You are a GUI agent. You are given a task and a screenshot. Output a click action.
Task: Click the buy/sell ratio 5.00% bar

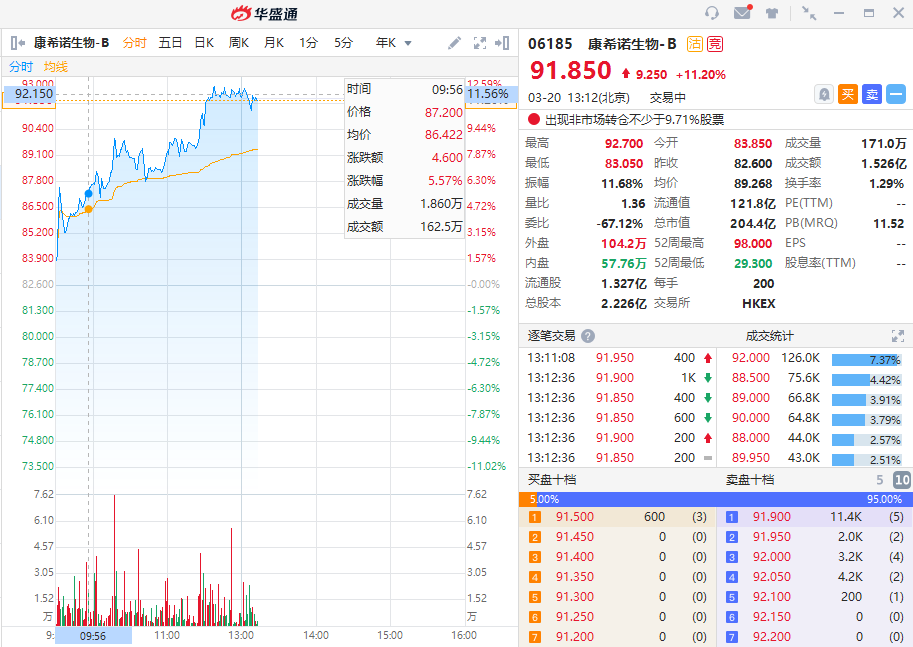coord(716,499)
